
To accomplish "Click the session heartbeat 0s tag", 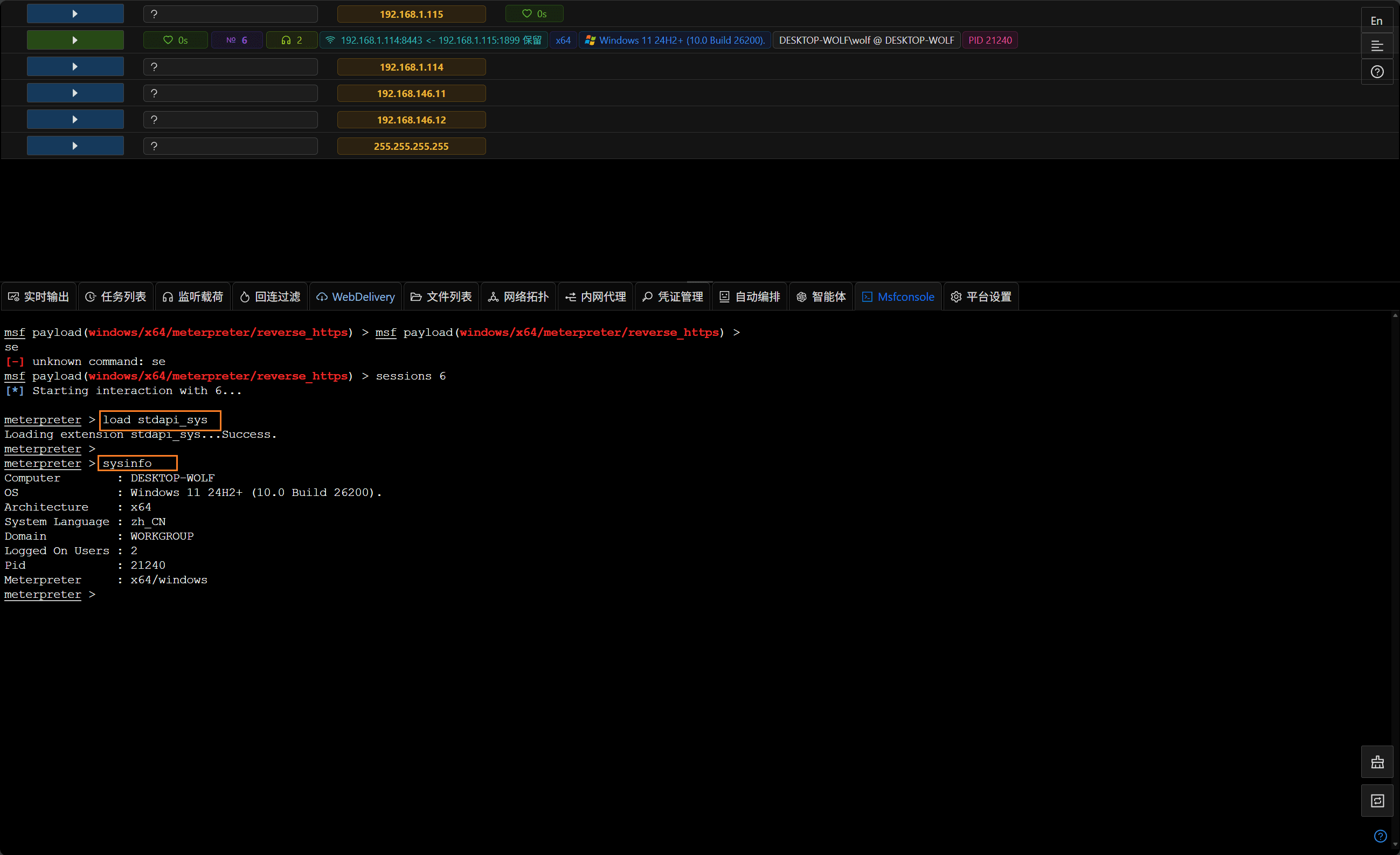I will pyautogui.click(x=176, y=40).
